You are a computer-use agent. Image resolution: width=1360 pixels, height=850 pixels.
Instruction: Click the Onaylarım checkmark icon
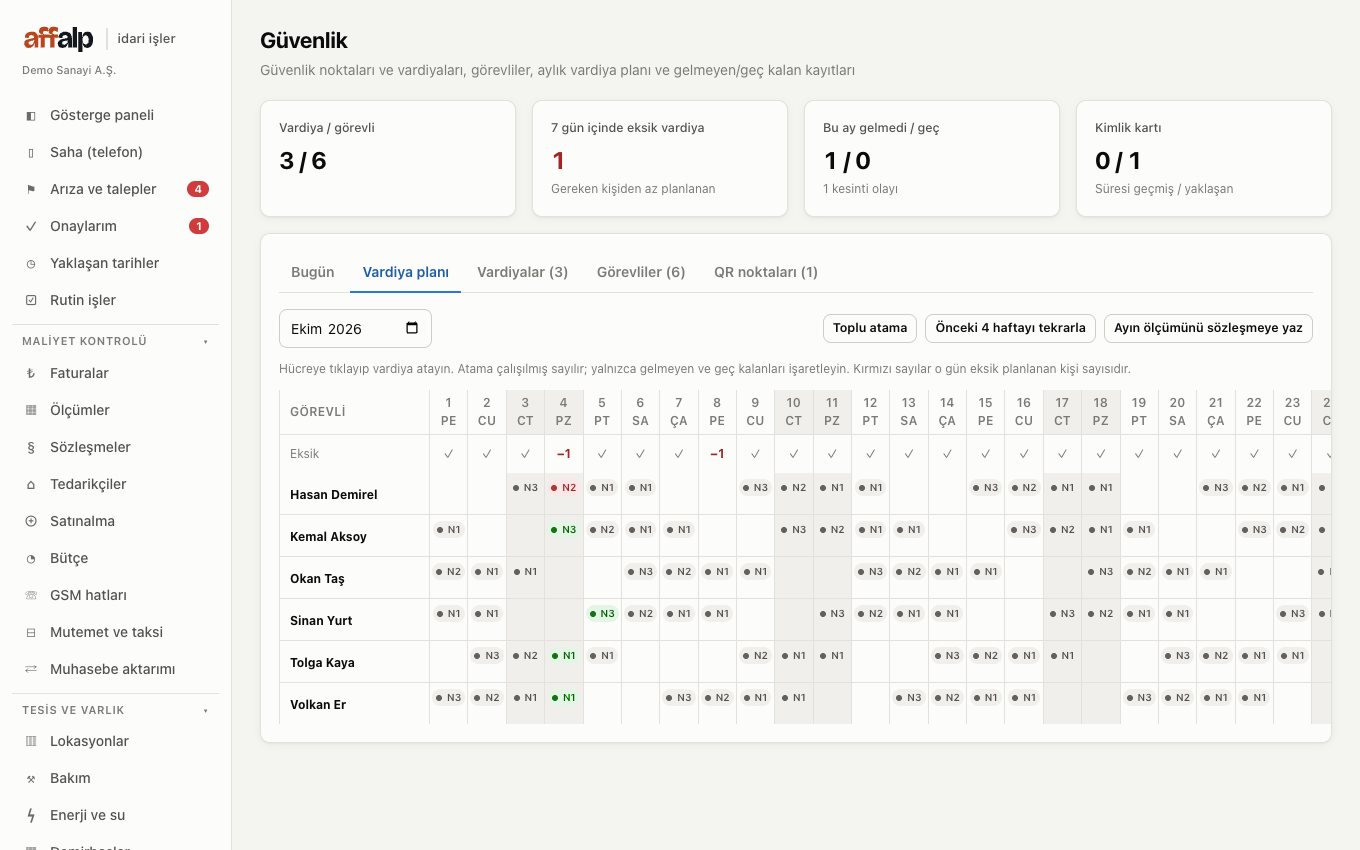click(31, 226)
